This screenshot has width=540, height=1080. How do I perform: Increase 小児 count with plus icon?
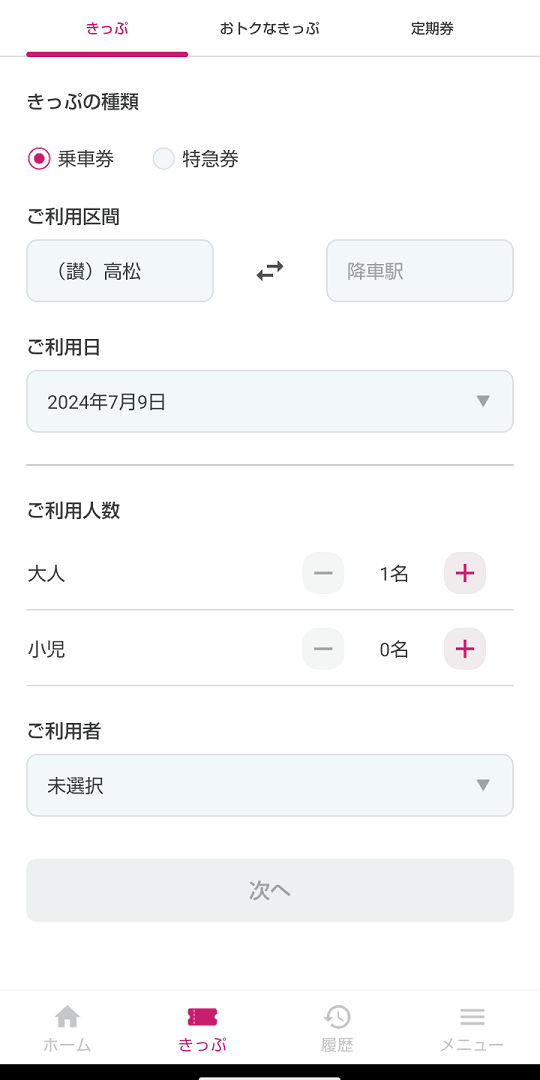465,649
